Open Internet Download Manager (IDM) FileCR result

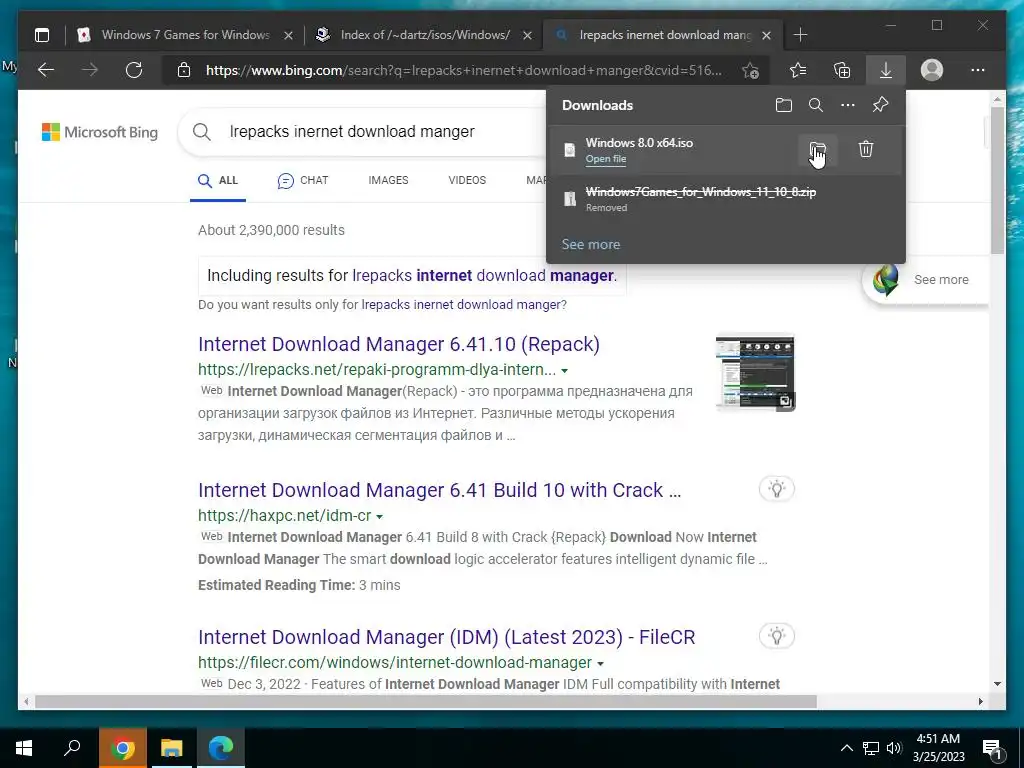446,637
